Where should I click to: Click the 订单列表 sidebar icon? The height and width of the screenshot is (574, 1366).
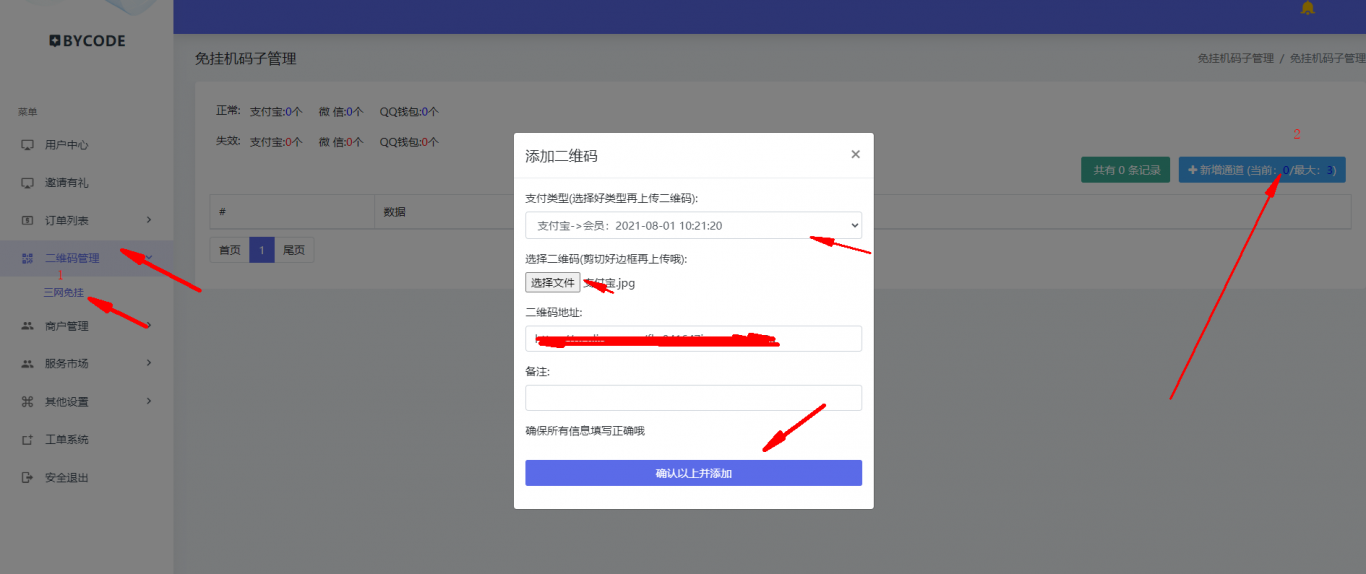tap(27, 220)
